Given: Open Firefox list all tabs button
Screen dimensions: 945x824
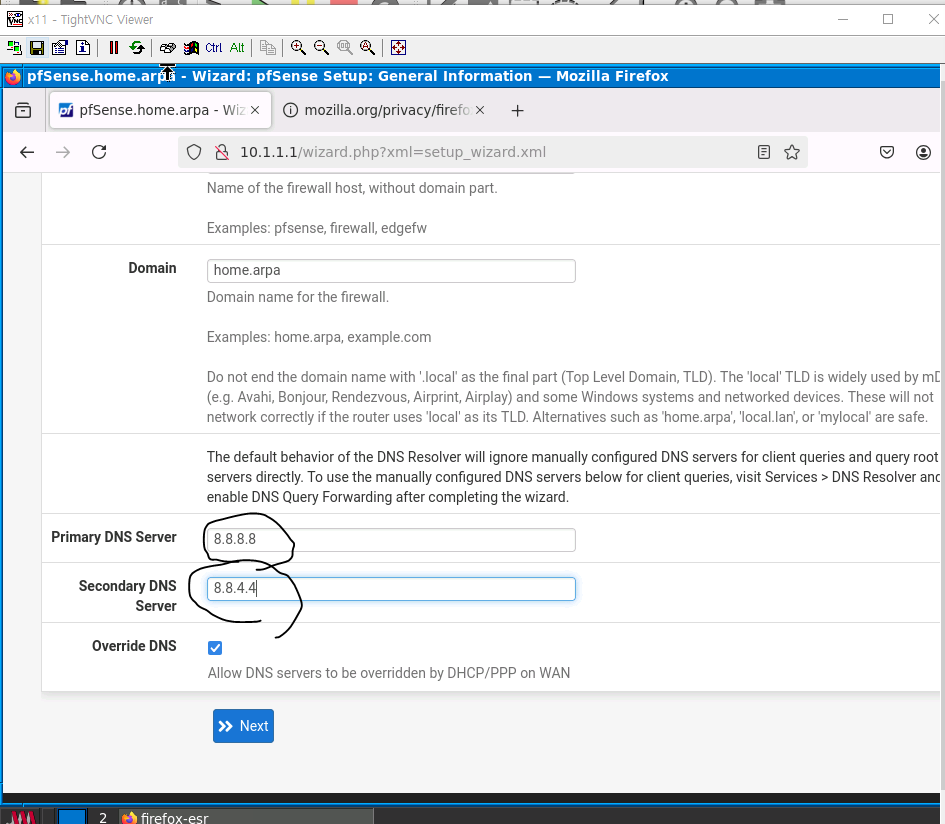Looking at the screenshot, I should pyautogui.click(x=23, y=110).
